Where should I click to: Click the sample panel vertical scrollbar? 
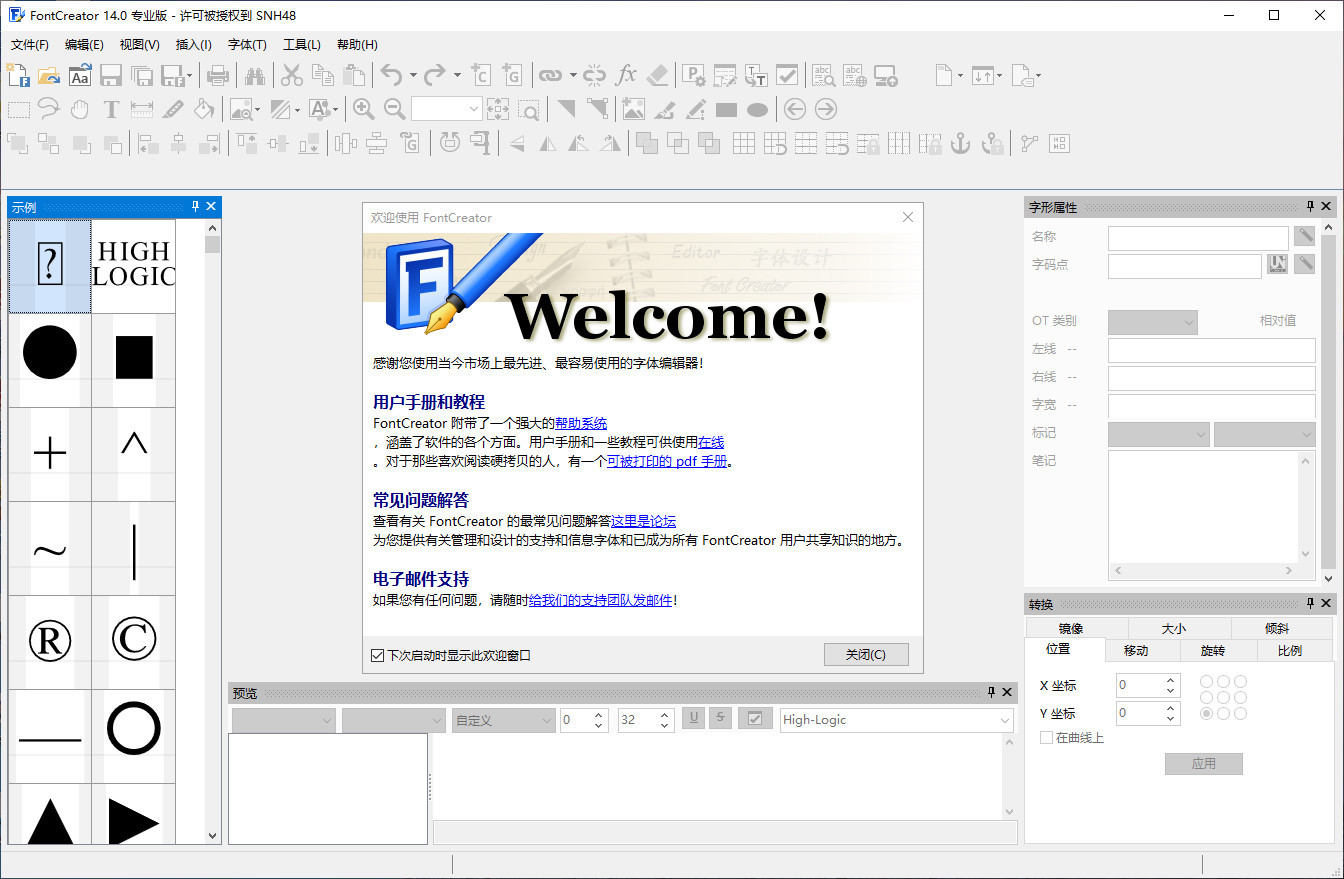pyautogui.click(x=212, y=540)
